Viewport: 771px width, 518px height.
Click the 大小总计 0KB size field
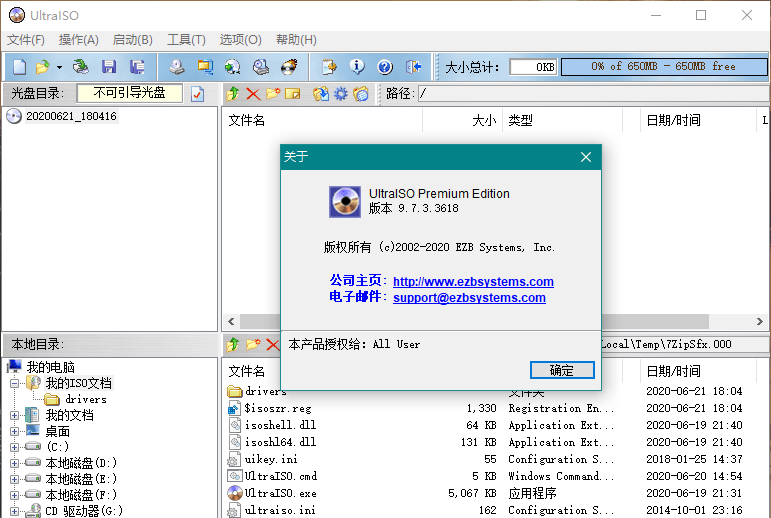pos(534,67)
